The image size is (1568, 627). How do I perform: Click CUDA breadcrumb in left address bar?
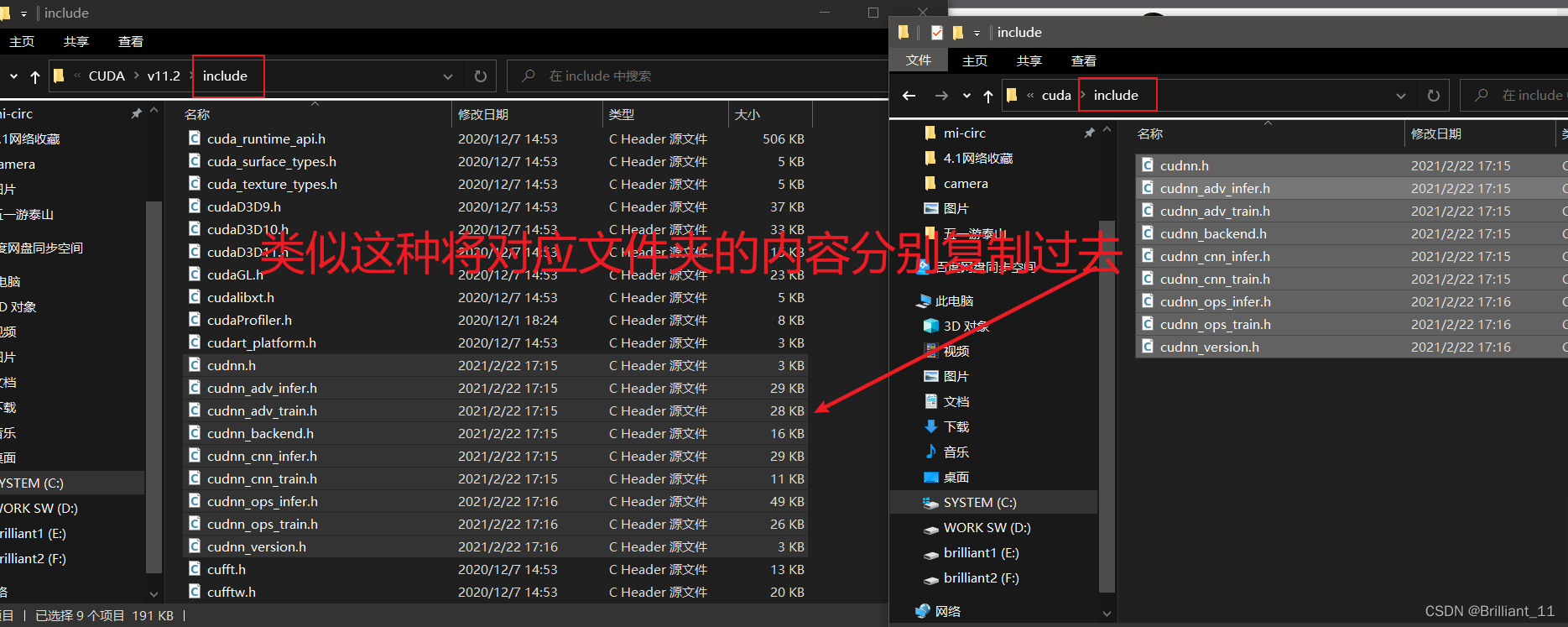107,76
